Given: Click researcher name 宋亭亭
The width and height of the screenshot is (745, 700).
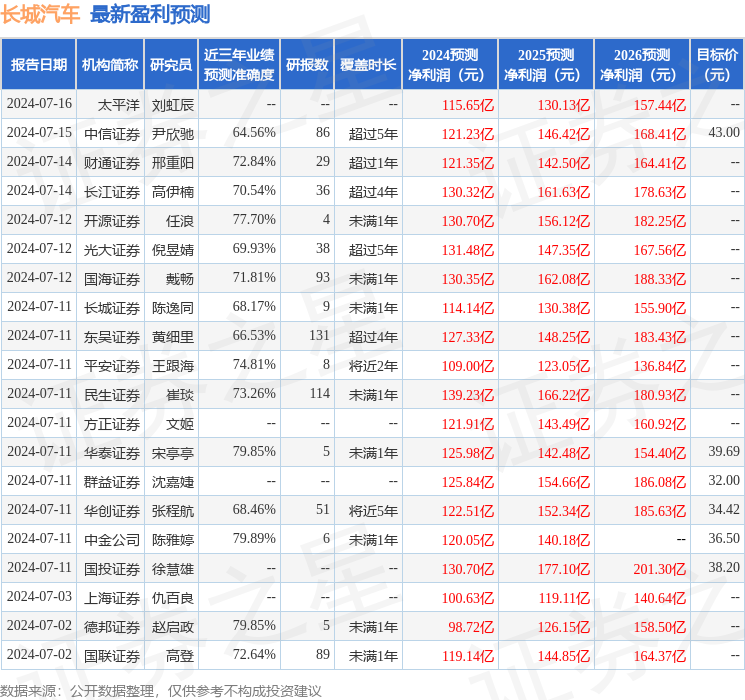Looking at the screenshot, I should tap(173, 453).
